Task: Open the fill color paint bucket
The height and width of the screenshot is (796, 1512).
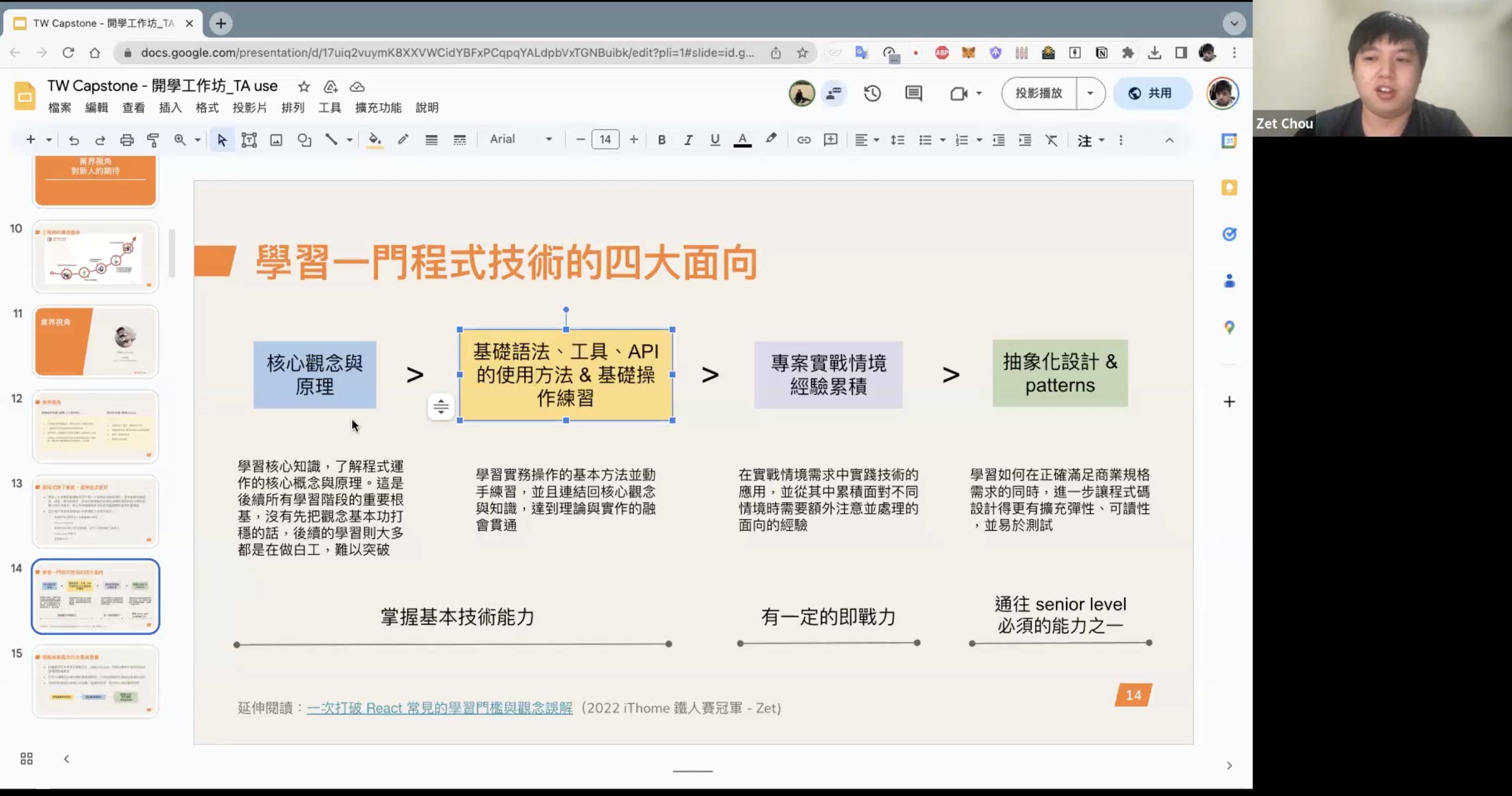Action: pyautogui.click(x=375, y=140)
